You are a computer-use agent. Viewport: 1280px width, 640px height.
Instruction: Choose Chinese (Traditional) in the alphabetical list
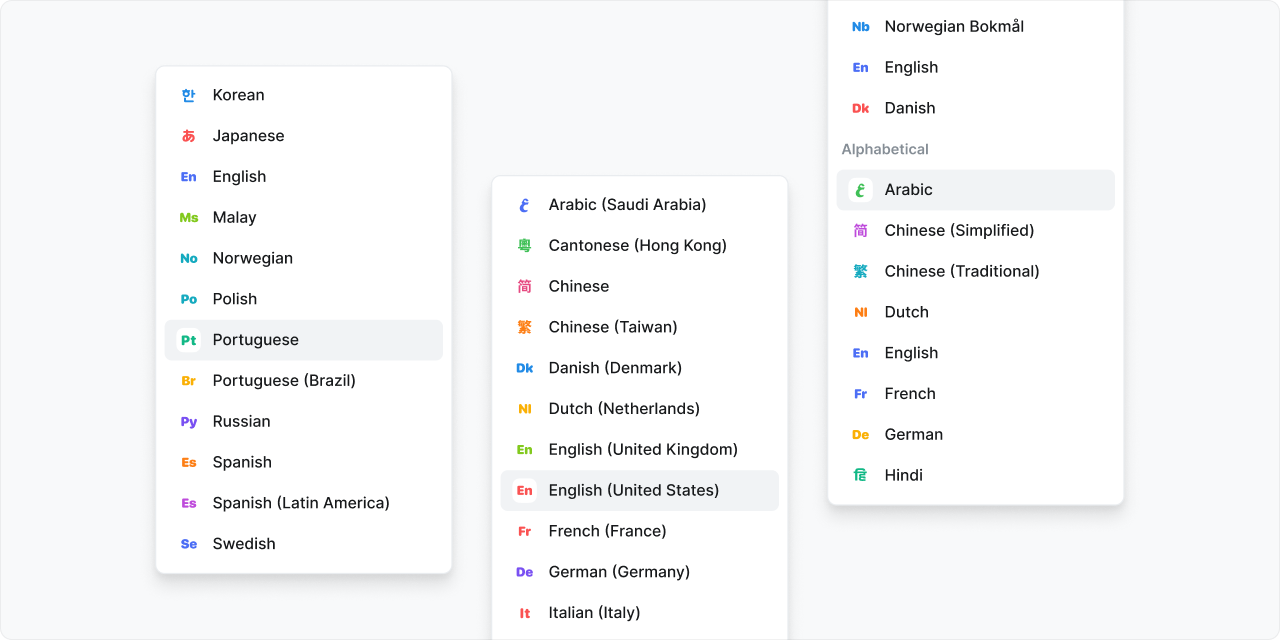click(x=976, y=272)
